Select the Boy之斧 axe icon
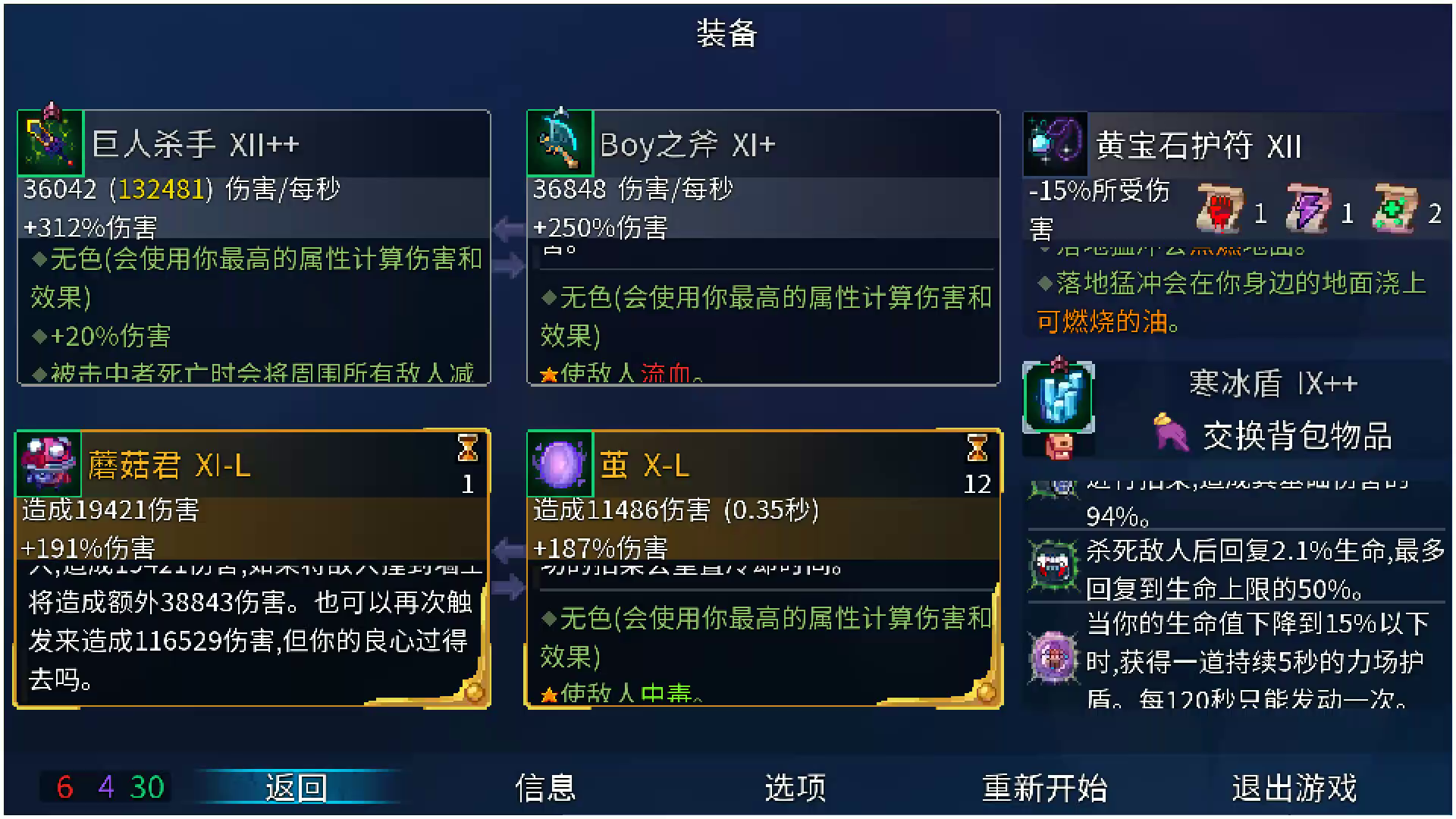The height and width of the screenshot is (819, 1456). coord(560,143)
